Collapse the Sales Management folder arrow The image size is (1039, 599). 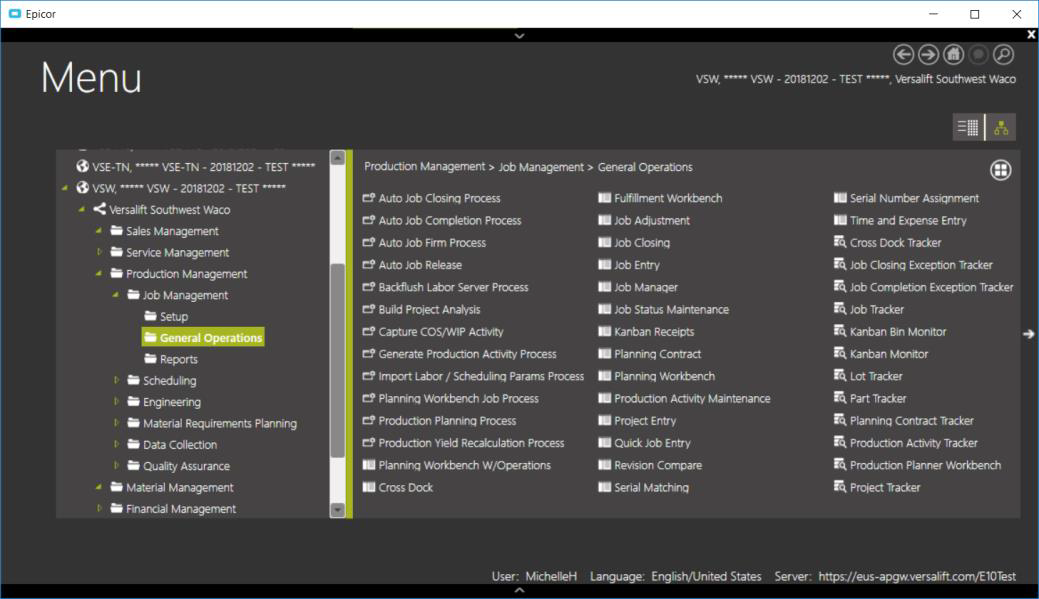coord(99,231)
